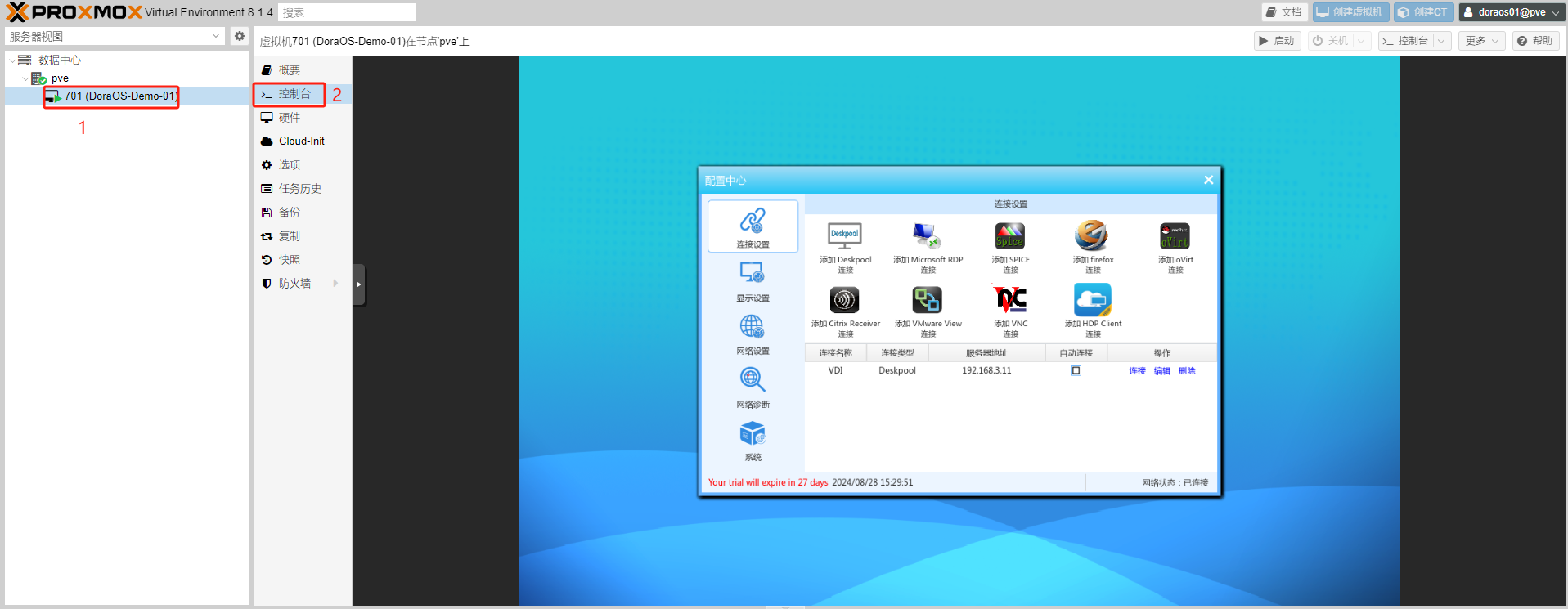This screenshot has width=1568, height=609.
Task: Click the Add Microsoft RDP connection icon
Action: (928, 236)
